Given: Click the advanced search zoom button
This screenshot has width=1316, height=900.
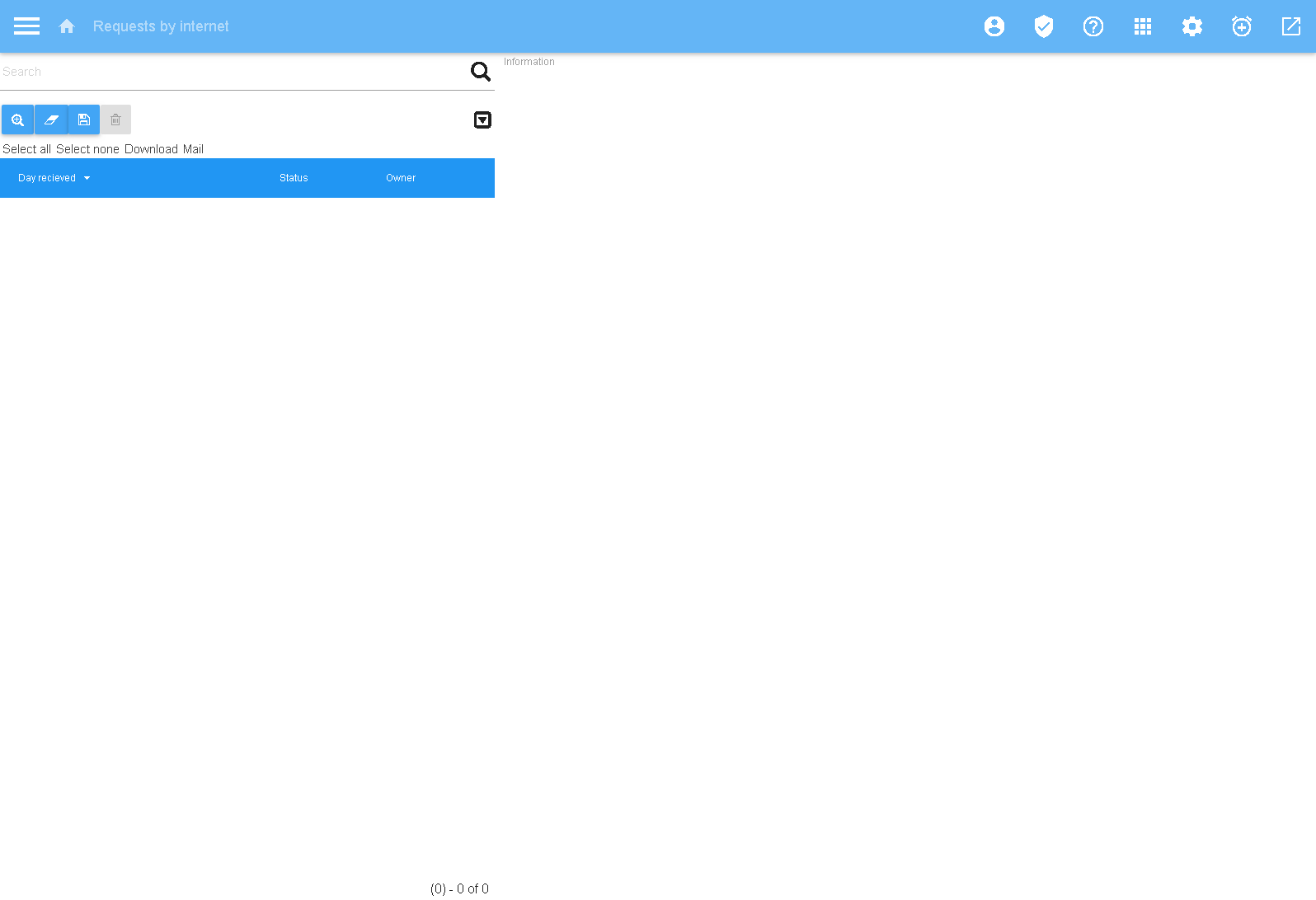Looking at the screenshot, I should pyautogui.click(x=17, y=120).
